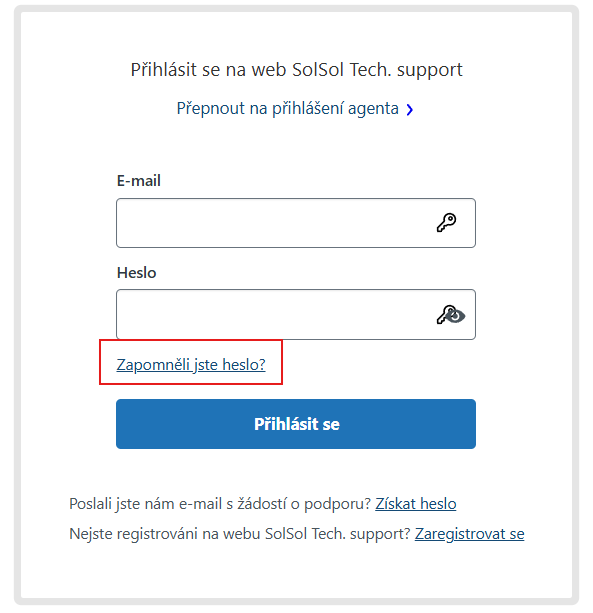
Task: Open the Získat heslo link
Action: [x=416, y=504]
